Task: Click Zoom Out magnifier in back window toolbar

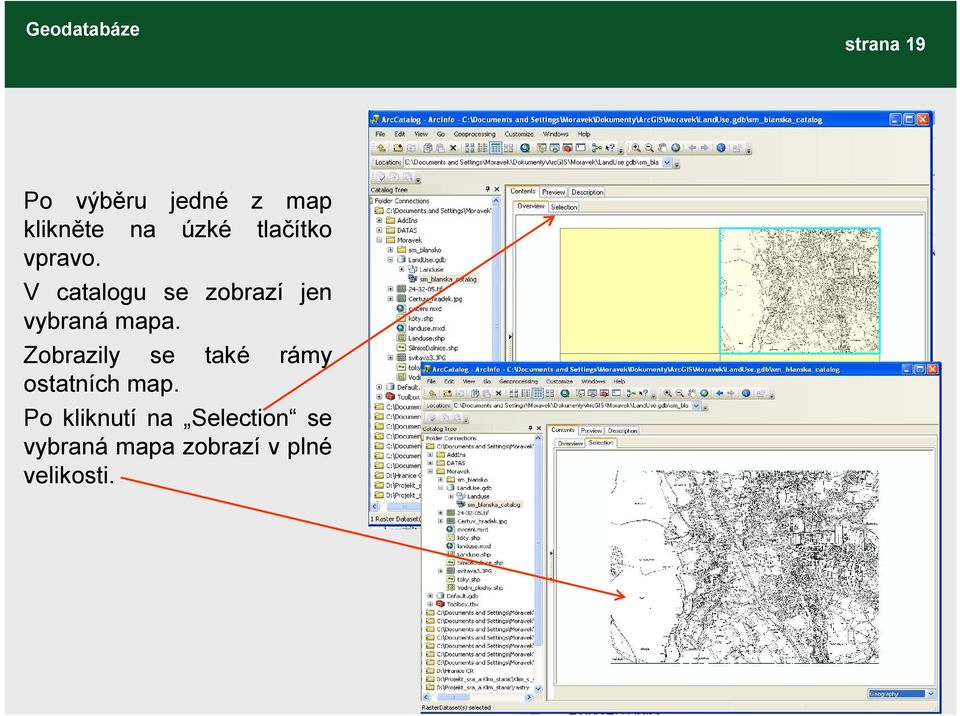Action: coord(649,148)
